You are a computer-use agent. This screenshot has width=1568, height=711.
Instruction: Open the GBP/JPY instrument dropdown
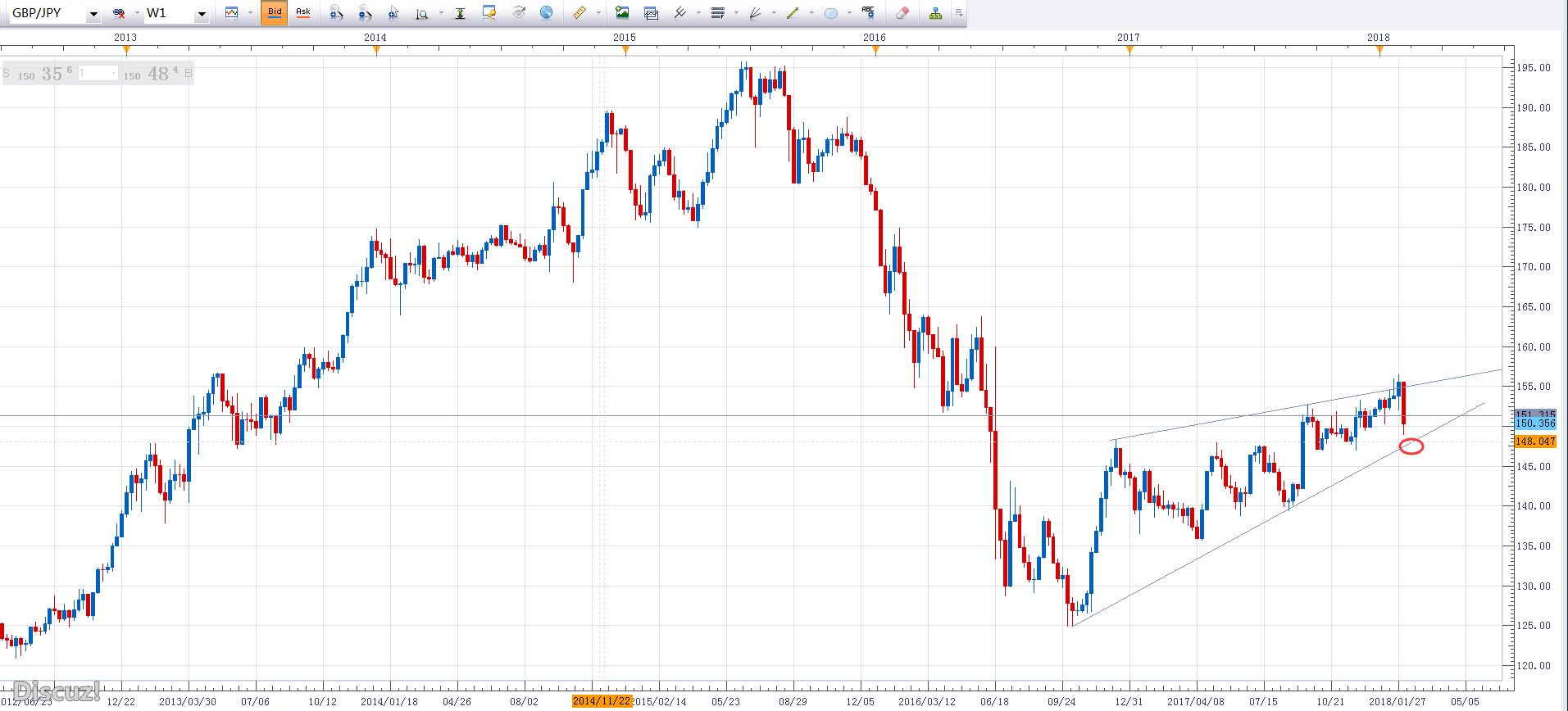[93, 14]
